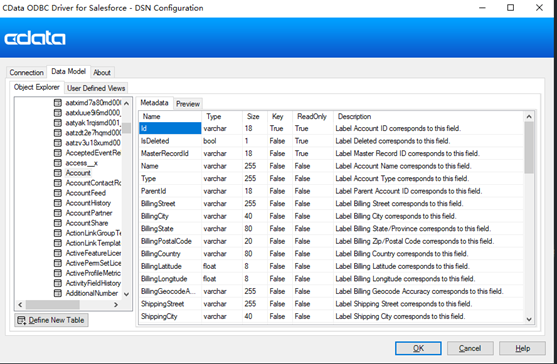
Task: Click metadata table scroll up arrow
Action: tap(529, 116)
